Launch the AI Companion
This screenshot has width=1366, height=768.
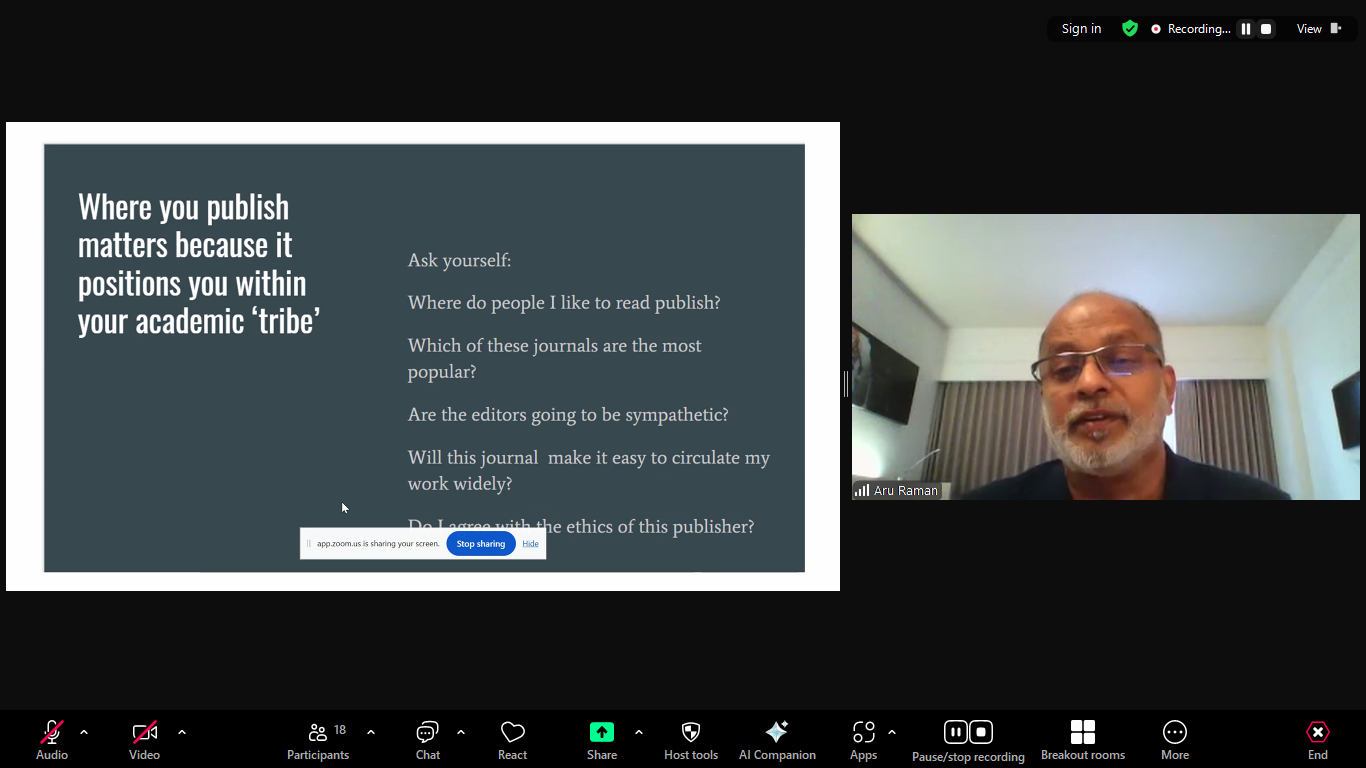pos(777,733)
